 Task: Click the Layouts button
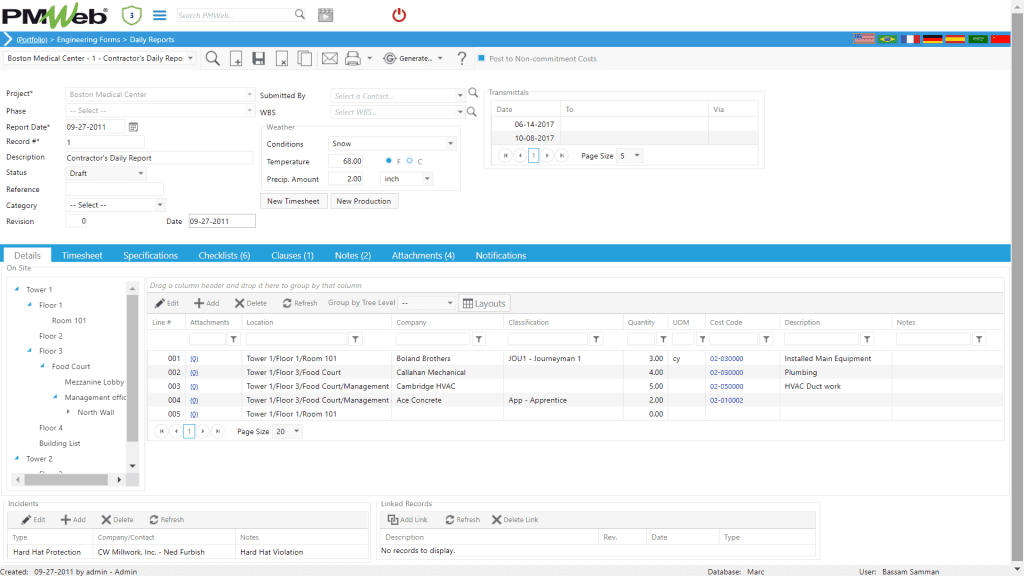484,303
